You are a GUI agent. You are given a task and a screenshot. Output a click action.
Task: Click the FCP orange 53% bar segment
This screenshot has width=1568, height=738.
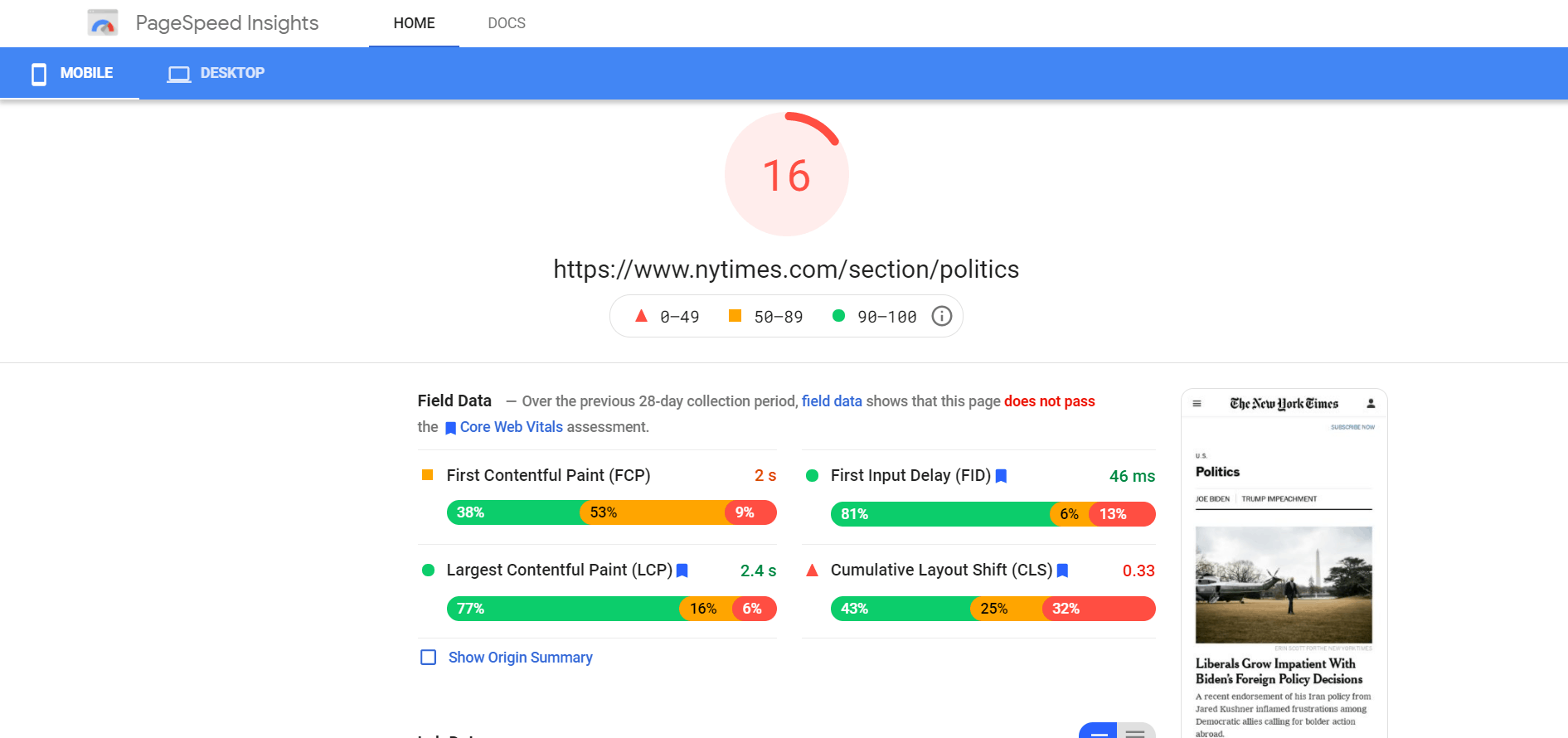(x=653, y=512)
